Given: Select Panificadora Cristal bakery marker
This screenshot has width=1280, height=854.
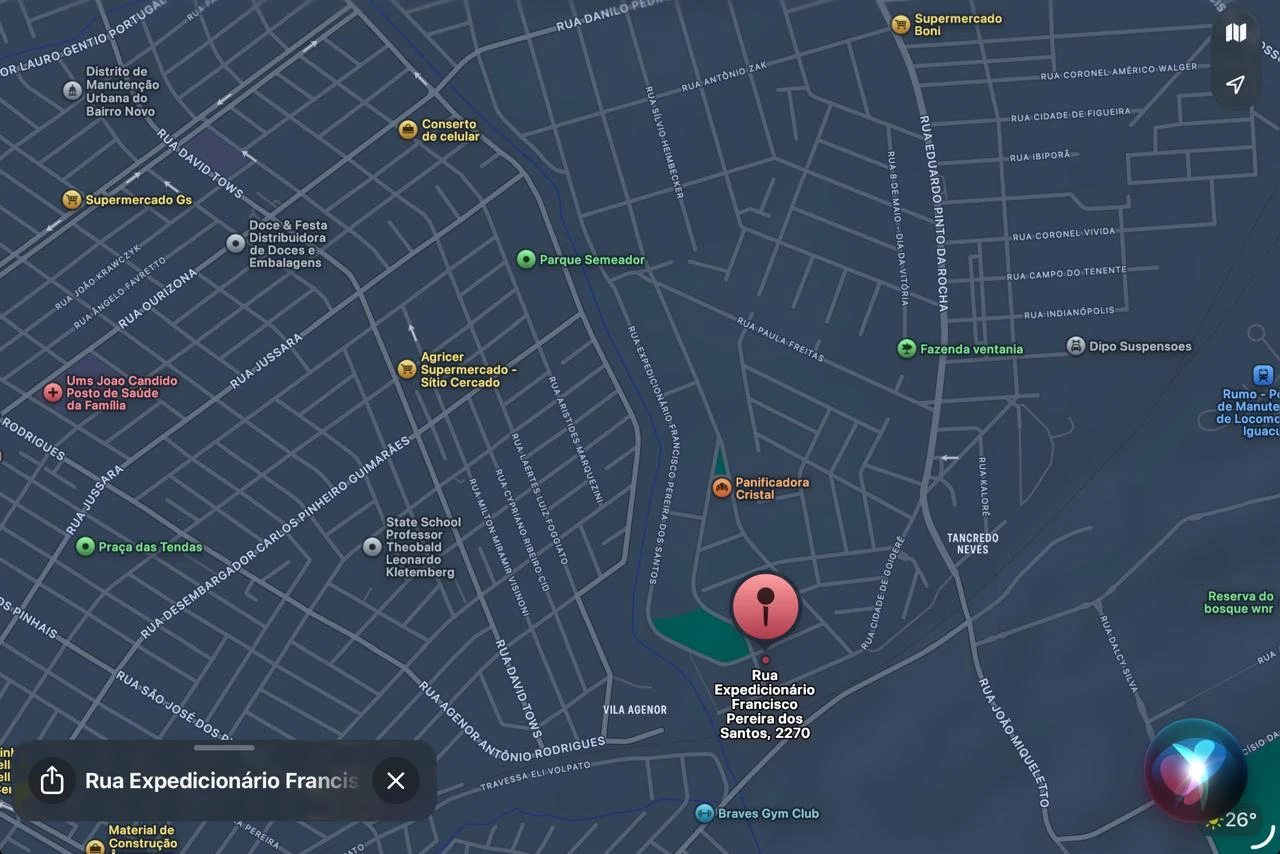Looking at the screenshot, I should 721,488.
